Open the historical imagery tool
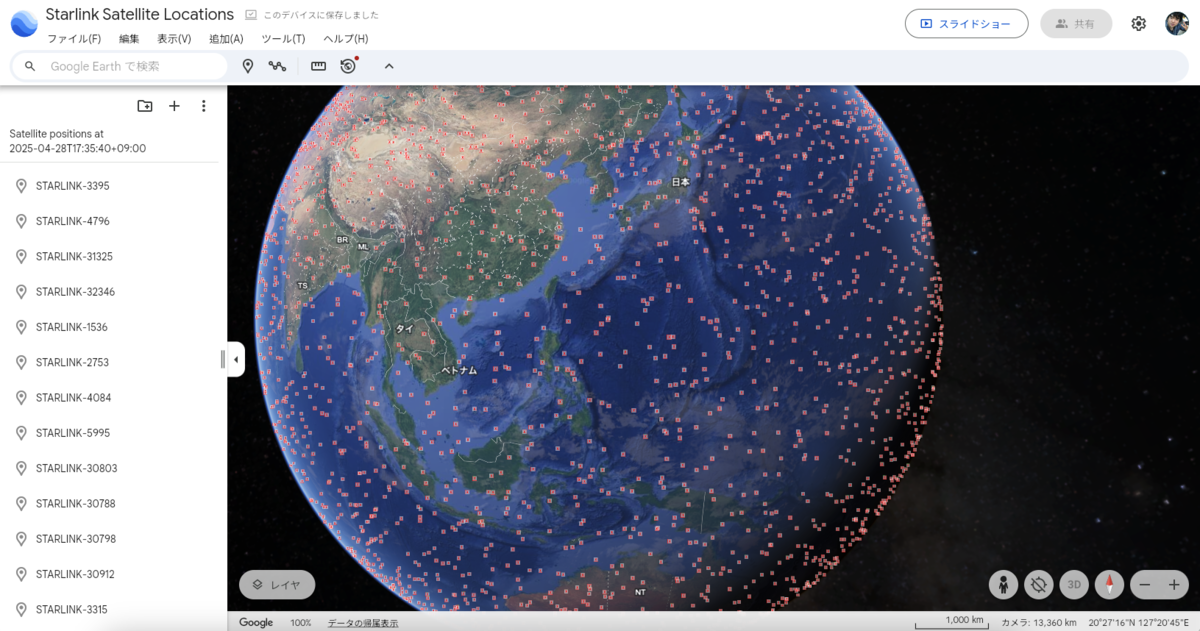The image size is (1200, 631). [x=348, y=66]
